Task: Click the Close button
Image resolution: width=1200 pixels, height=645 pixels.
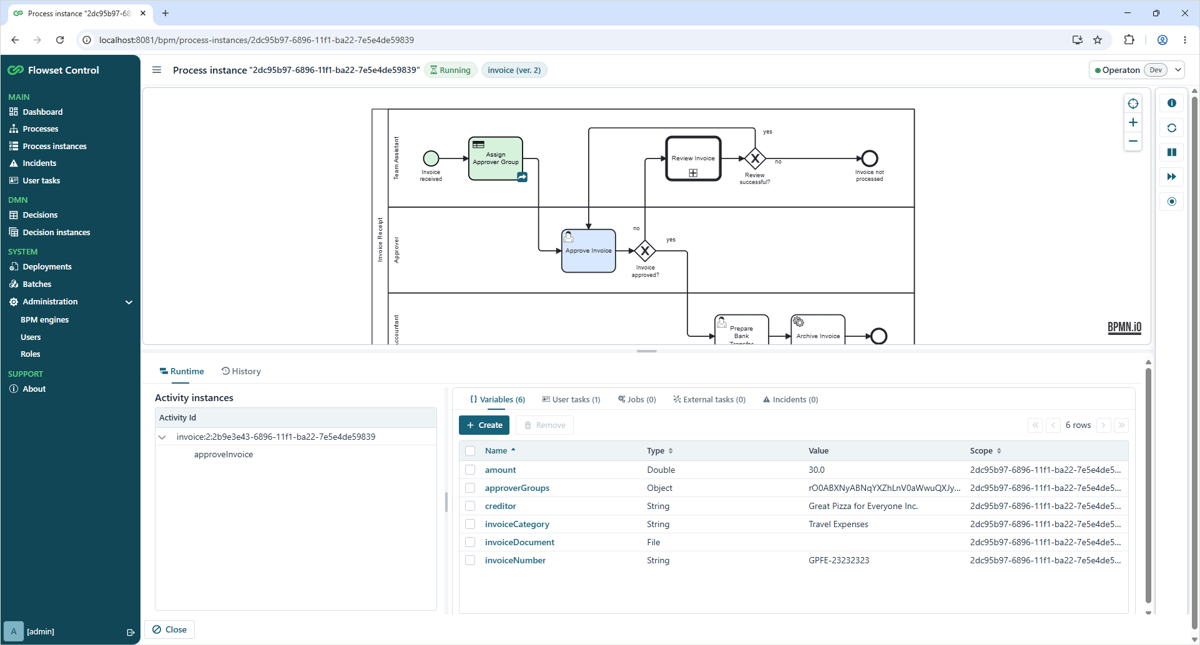Action: coord(170,630)
